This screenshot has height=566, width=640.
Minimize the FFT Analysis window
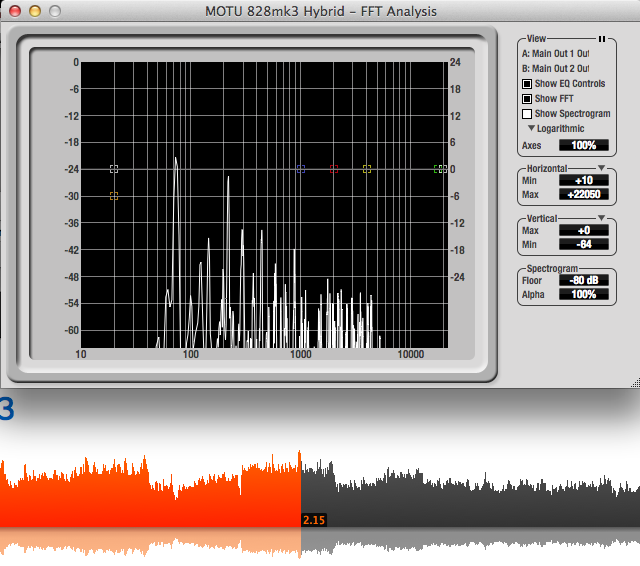(35, 11)
